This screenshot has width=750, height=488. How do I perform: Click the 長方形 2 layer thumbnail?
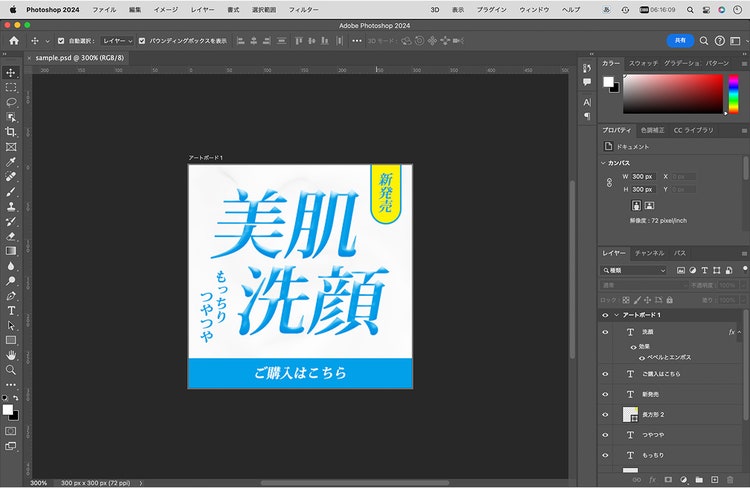coord(630,415)
